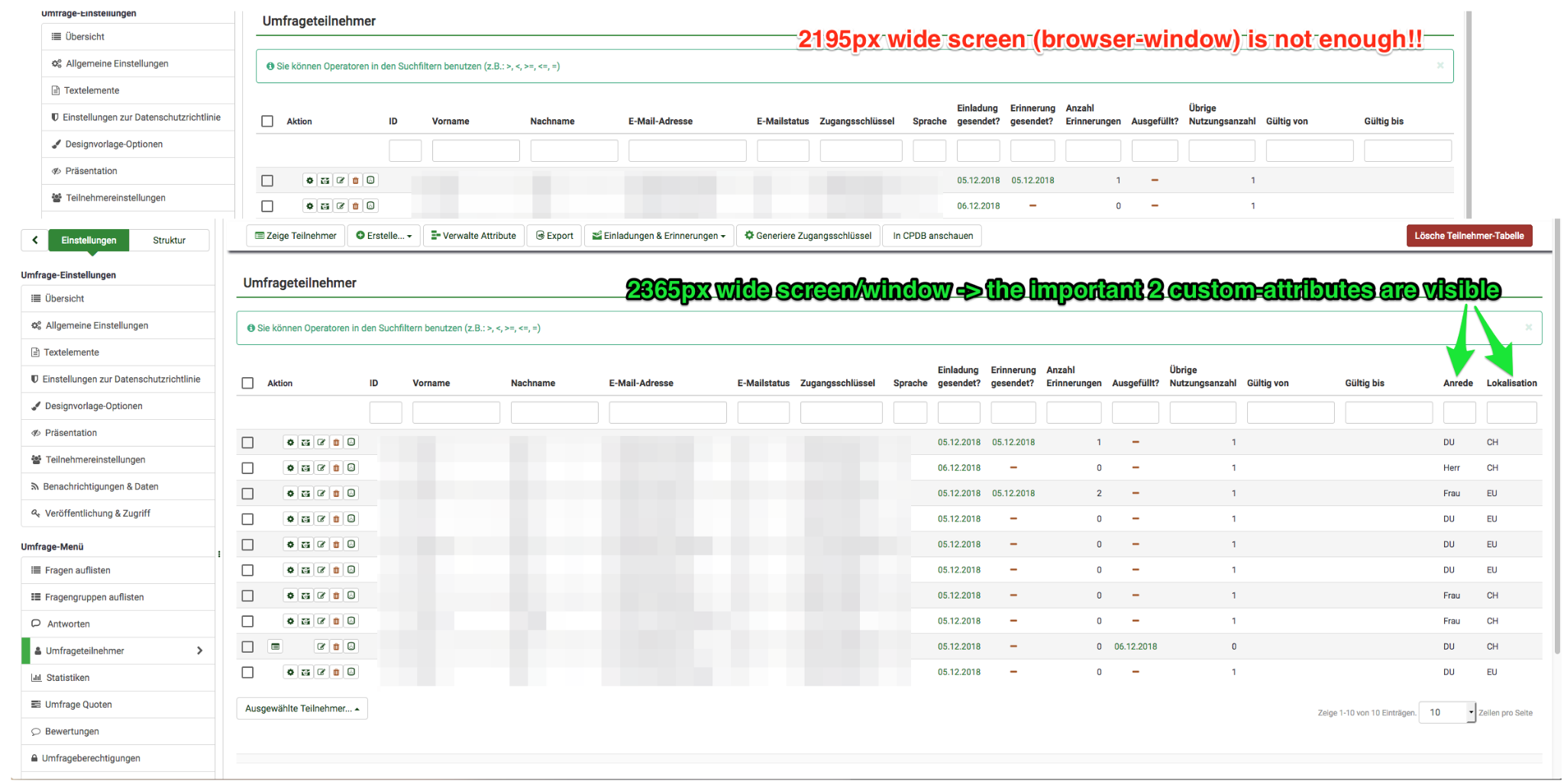1564x784 pixels.
Task: Edit the participant in the Herr row
Action: [x=321, y=468]
